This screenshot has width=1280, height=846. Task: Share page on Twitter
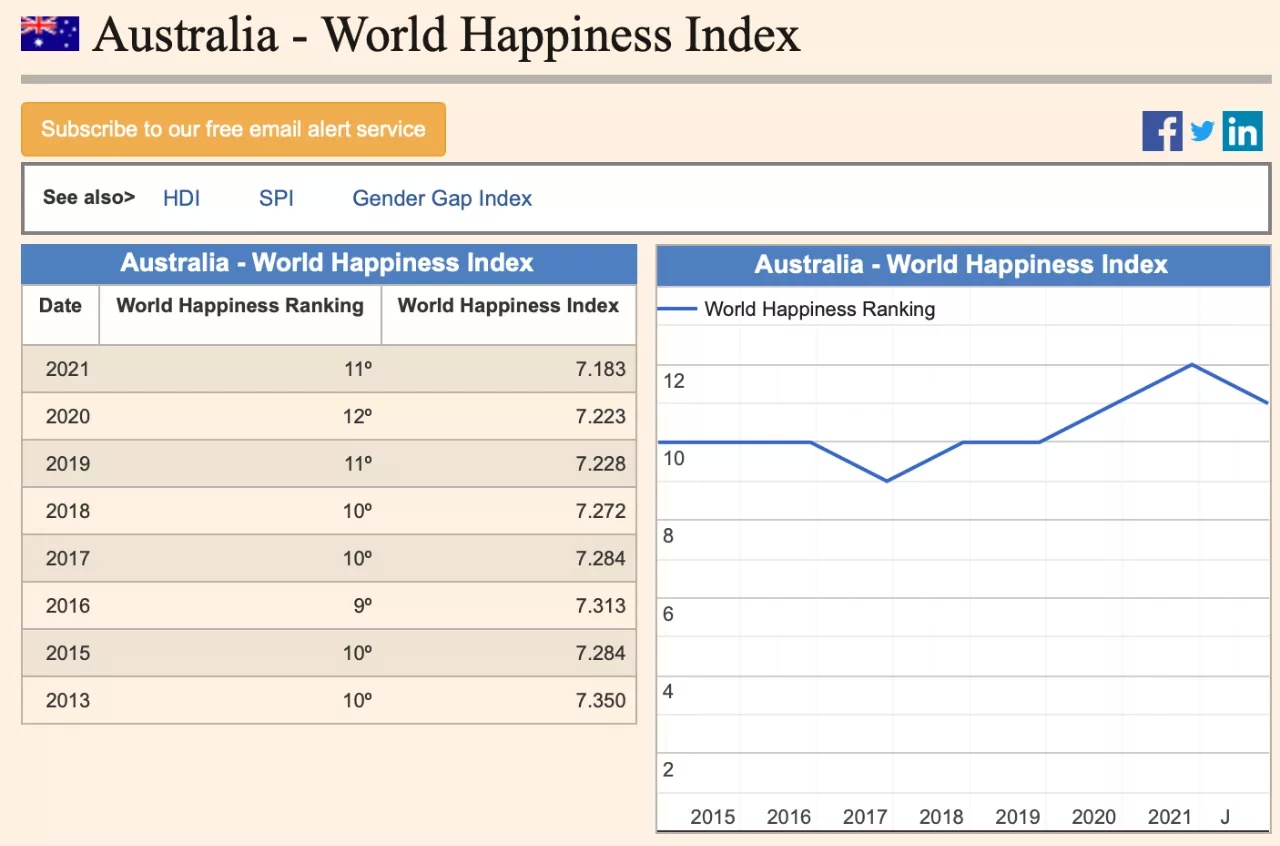[x=1202, y=131]
